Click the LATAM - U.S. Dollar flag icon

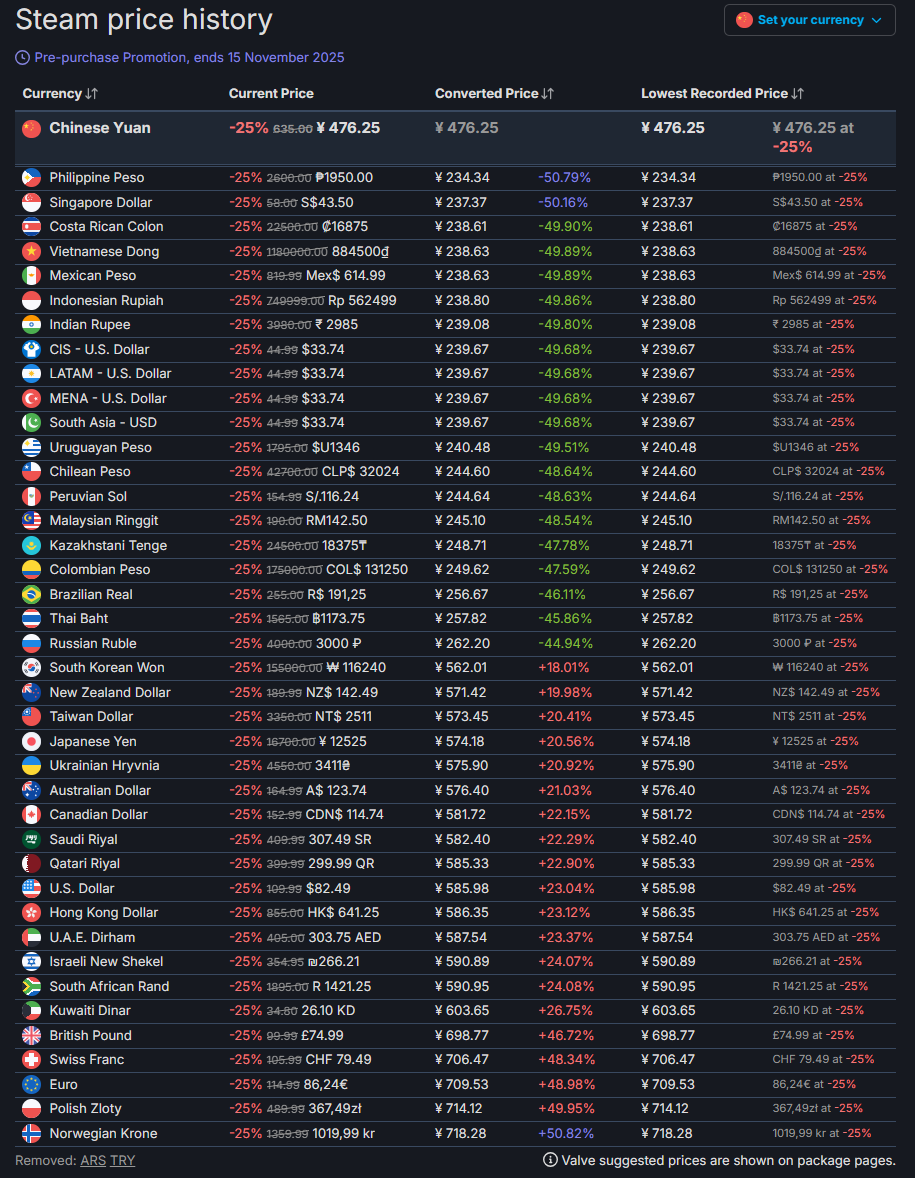click(32, 373)
